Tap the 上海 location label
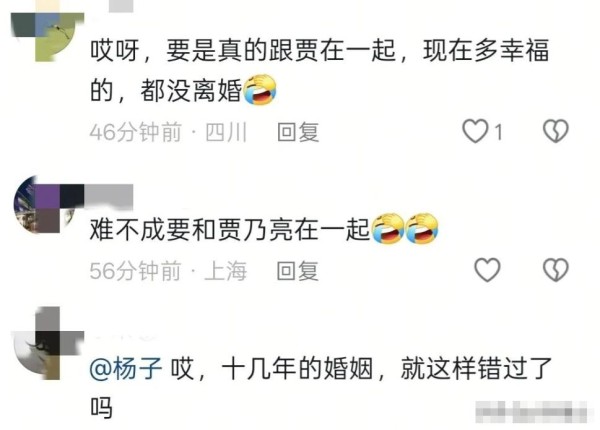 tap(225, 271)
